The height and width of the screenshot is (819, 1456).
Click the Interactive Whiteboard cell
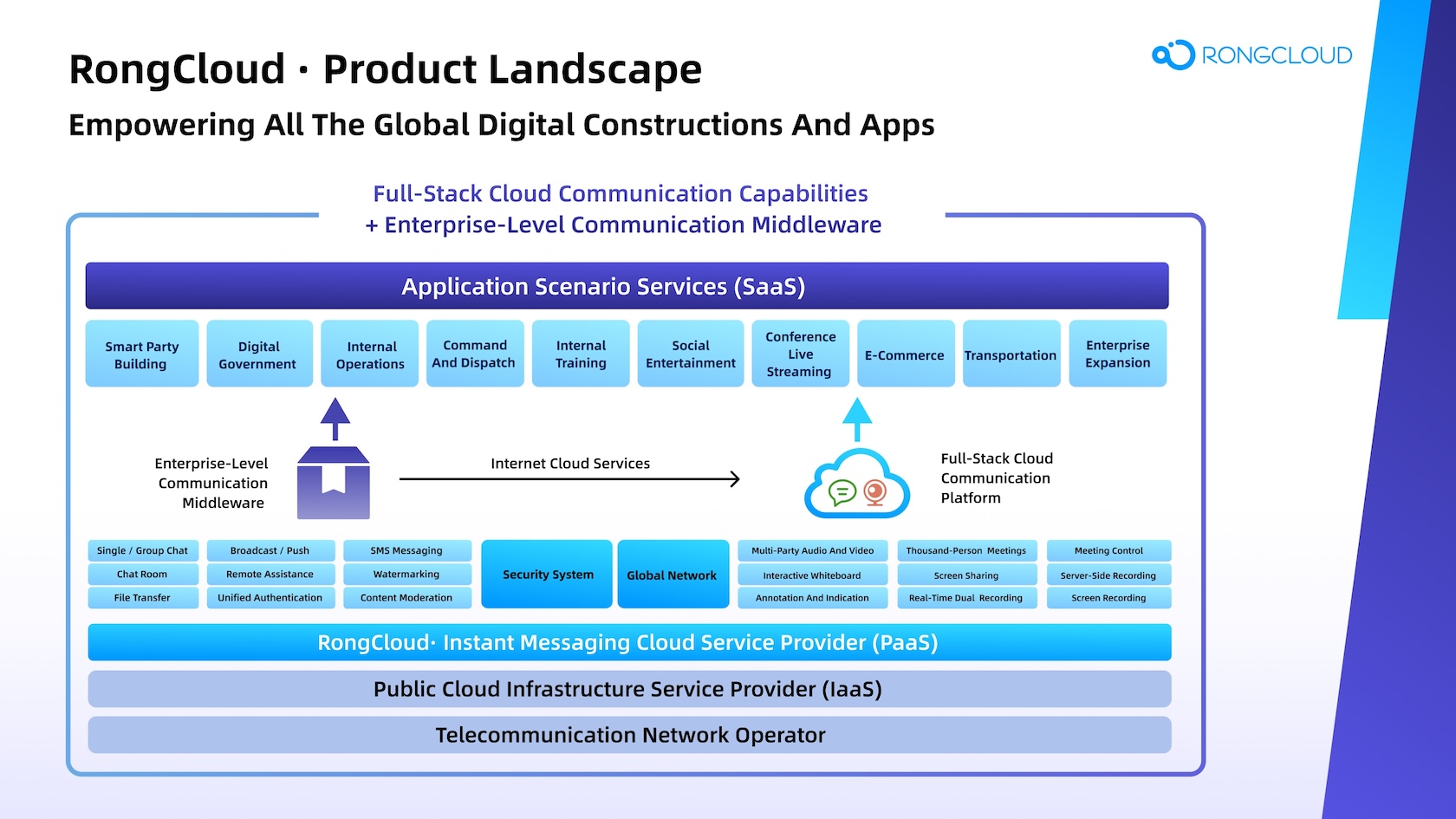[x=813, y=575]
